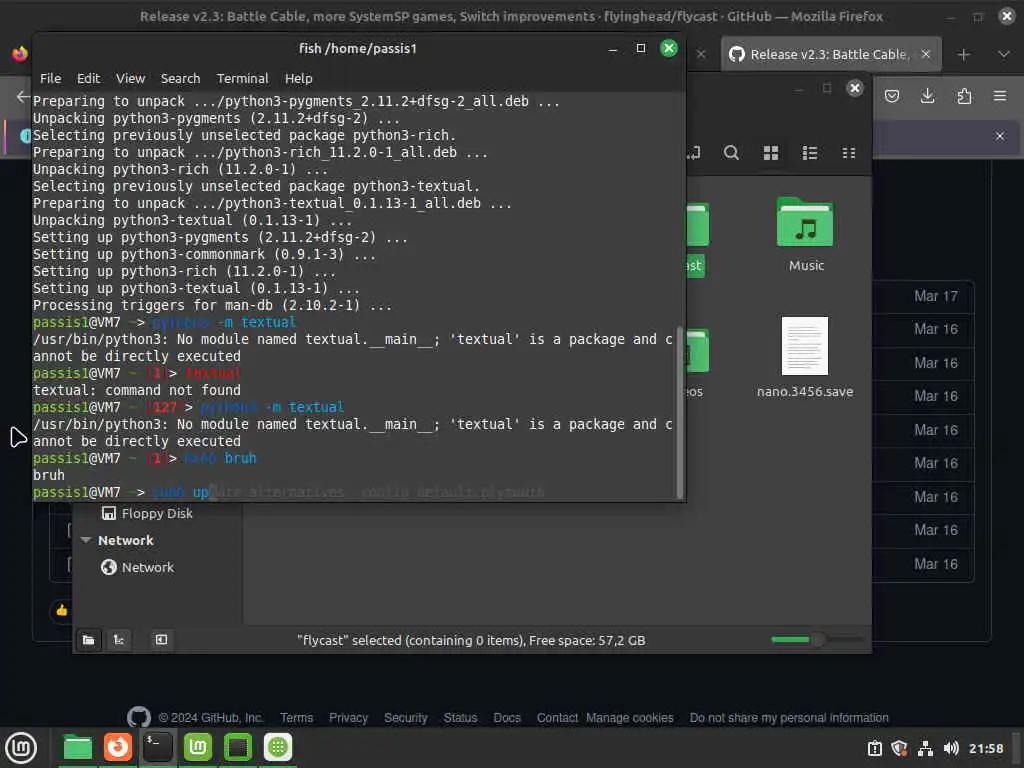Open the File menu in terminal
Viewport: 1024px width, 768px height.
point(50,78)
